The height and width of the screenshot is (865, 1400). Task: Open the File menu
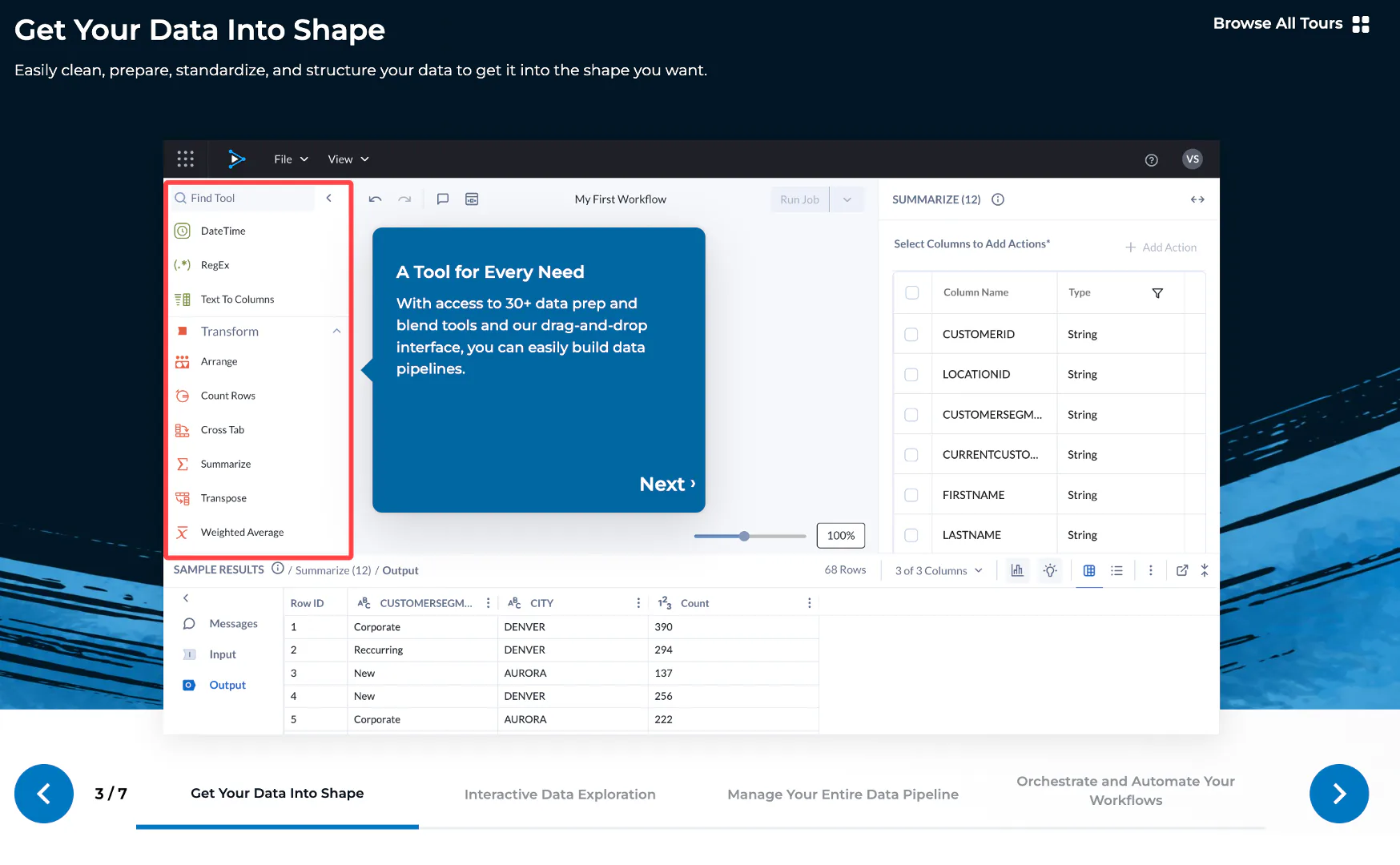point(291,159)
